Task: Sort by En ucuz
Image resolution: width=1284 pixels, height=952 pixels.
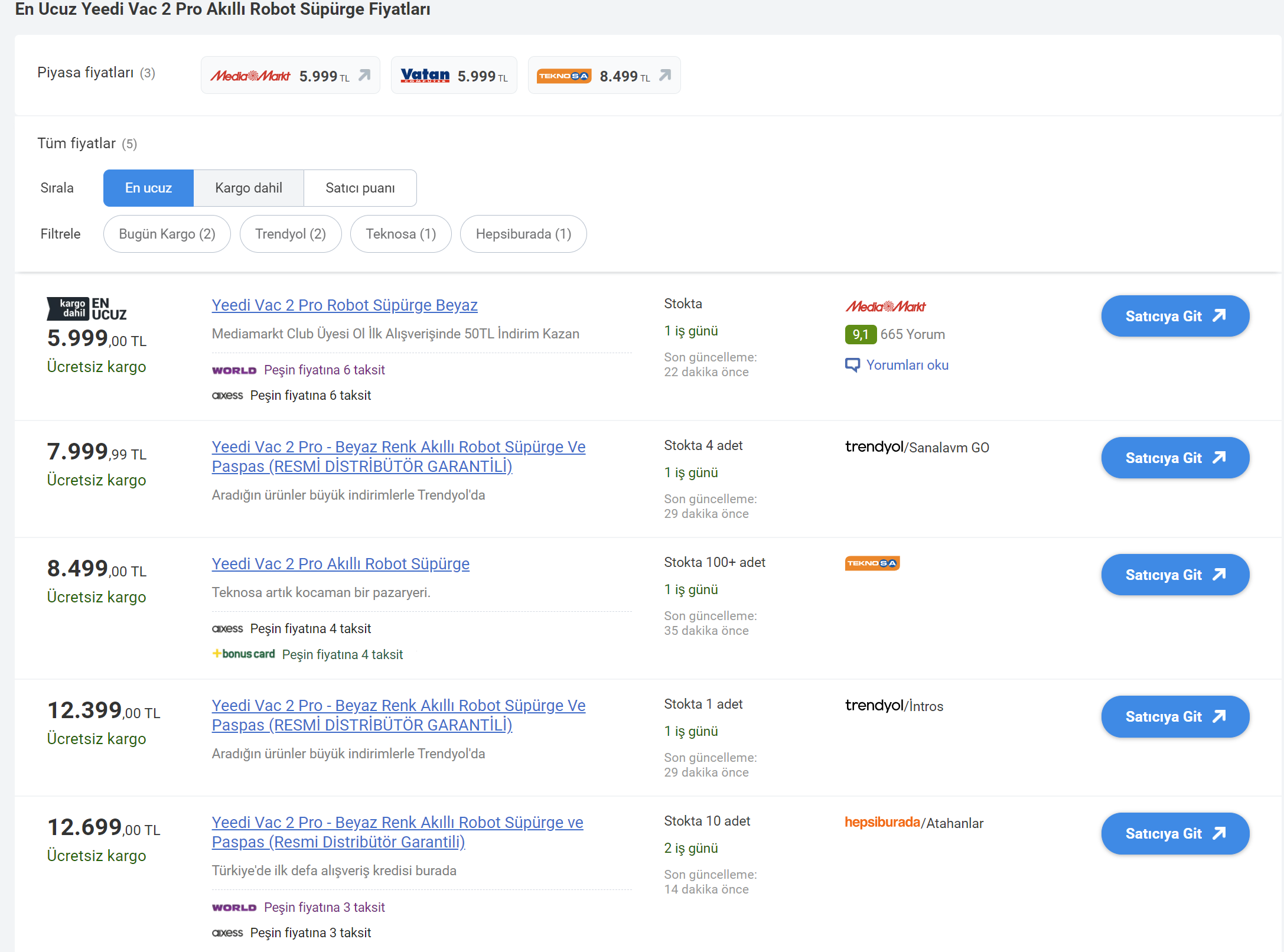Action: 148,188
